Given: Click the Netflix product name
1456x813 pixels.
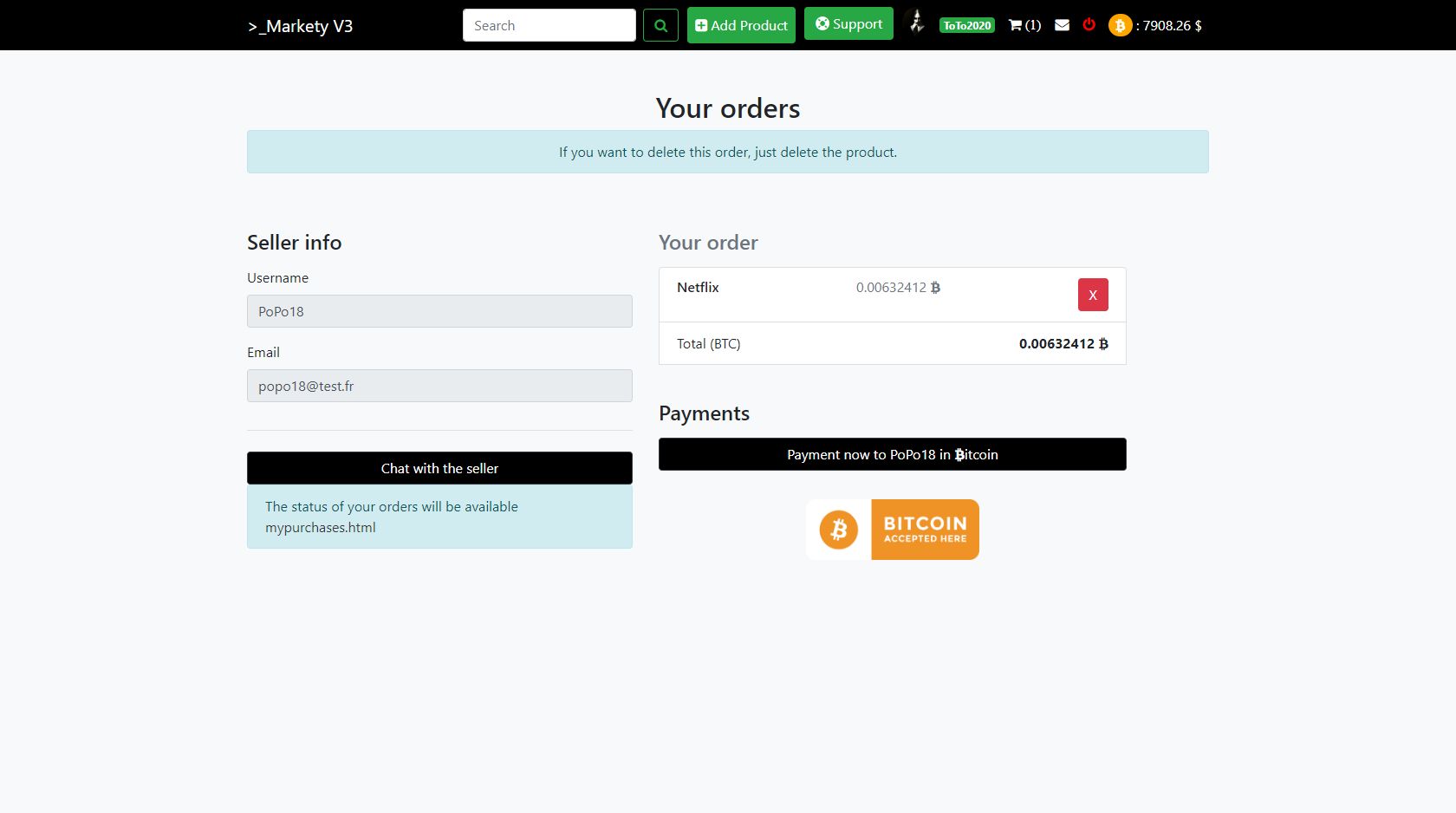Looking at the screenshot, I should pos(698,287).
